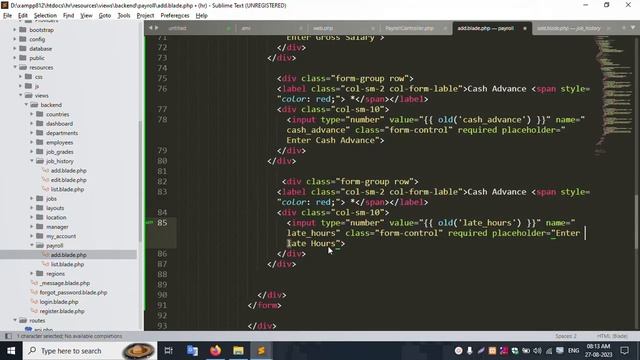Collapse the payroll folder
Viewport: 640px width, 360px height.
[x=32, y=245]
